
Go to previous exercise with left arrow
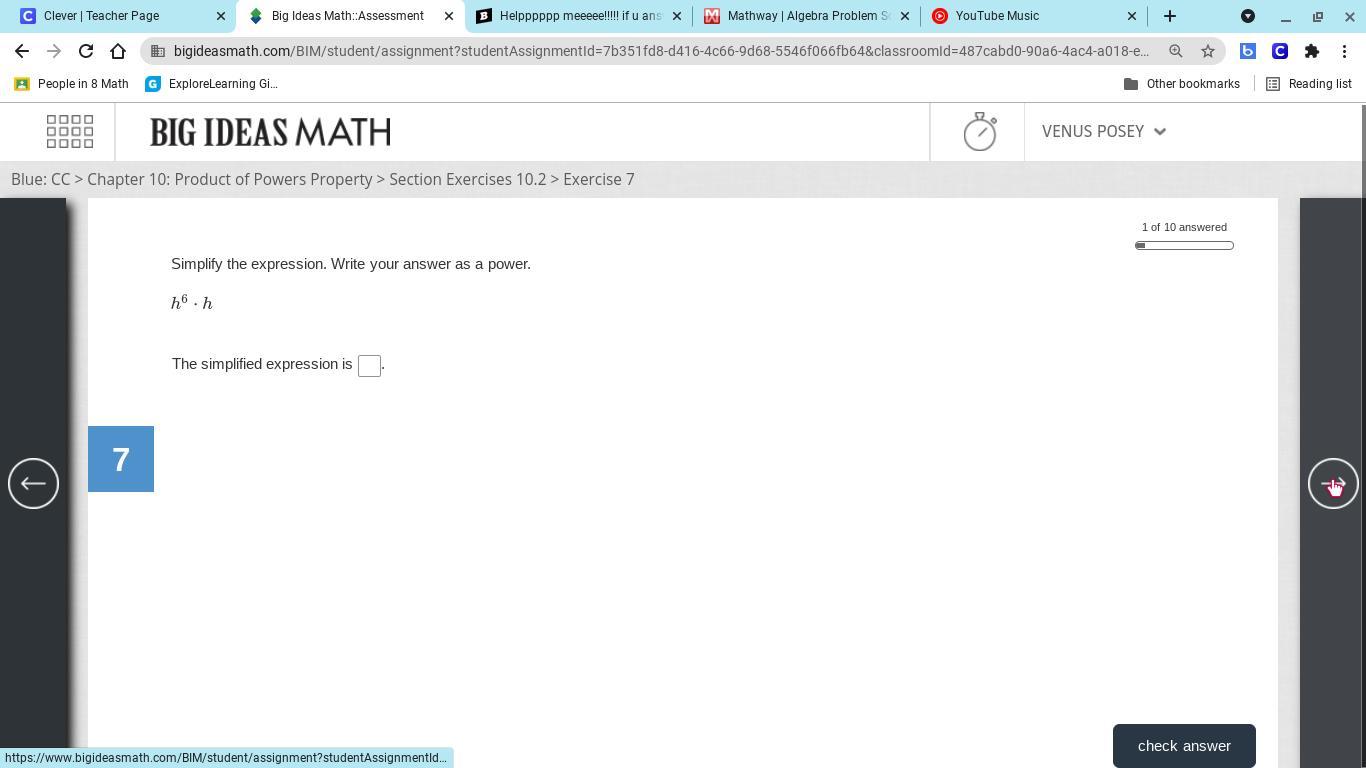click(x=33, y=484)
